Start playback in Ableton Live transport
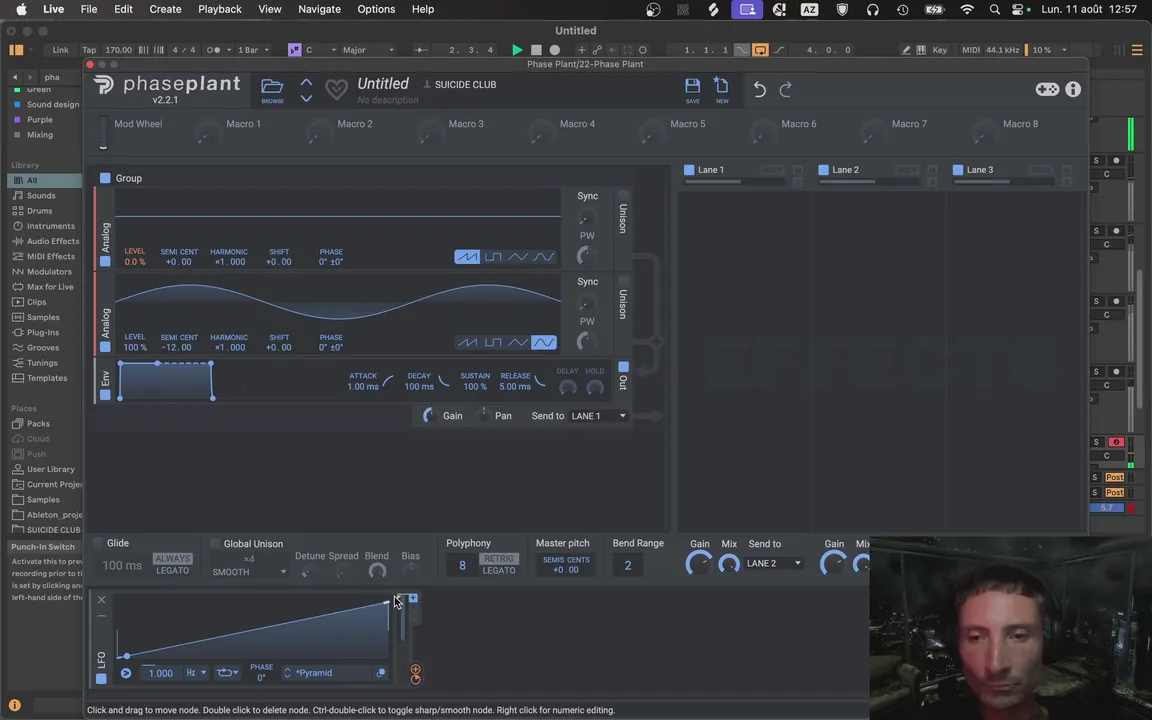The image size is (1152, 720). tap(517, 50)
